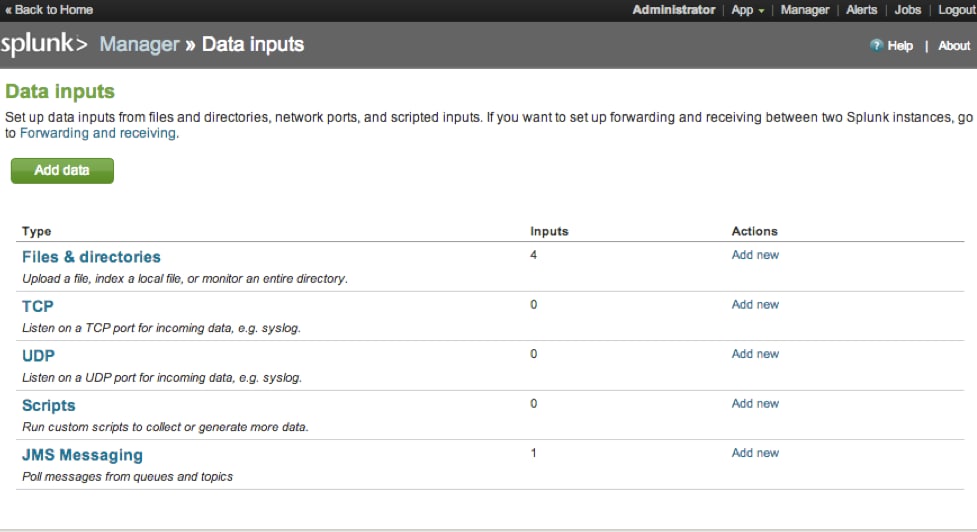The width and height of the screenshot is (977, 532).
Task: Go back to Home
Action: (49, 10)
